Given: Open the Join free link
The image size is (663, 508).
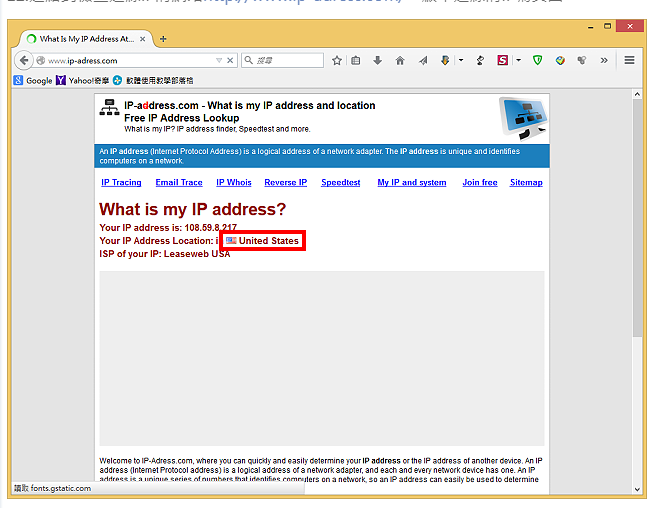Looking at the screenshot, I should point(480,182).
